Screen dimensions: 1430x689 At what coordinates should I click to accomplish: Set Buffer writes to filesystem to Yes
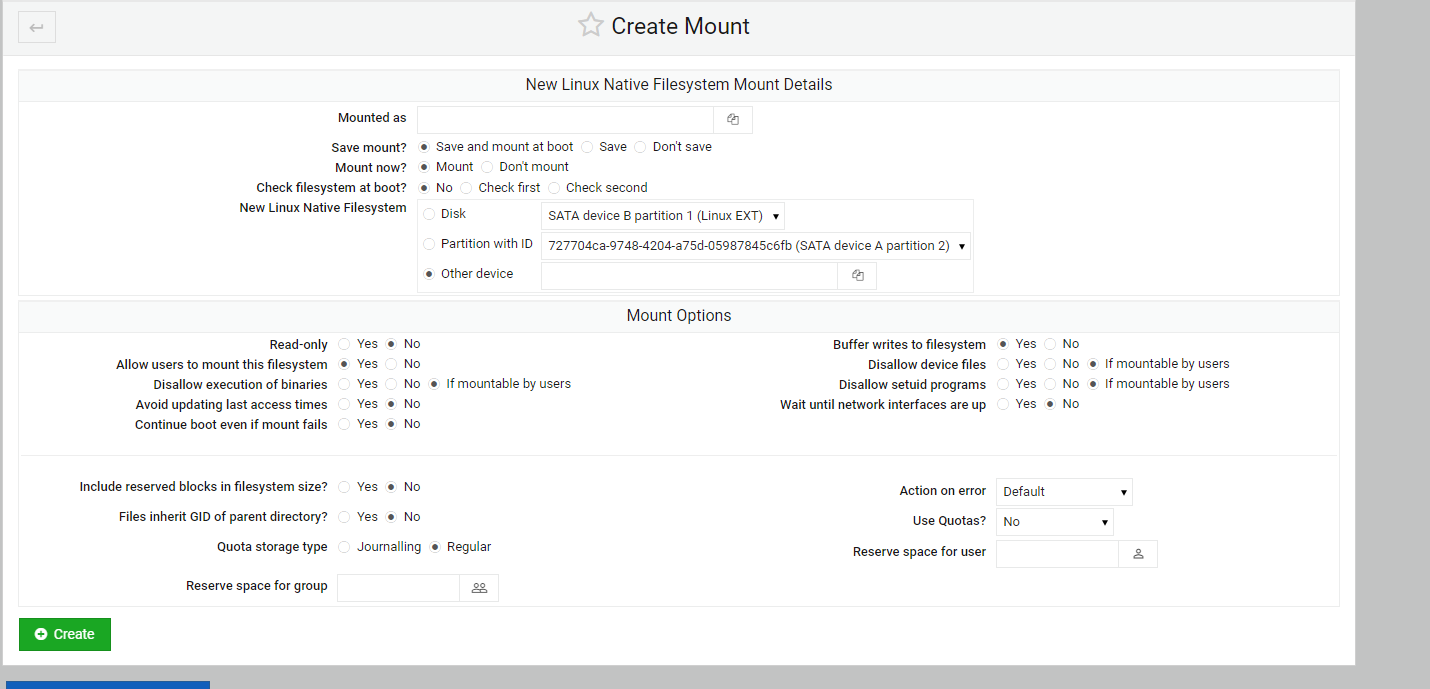(x=1003, y=344)
